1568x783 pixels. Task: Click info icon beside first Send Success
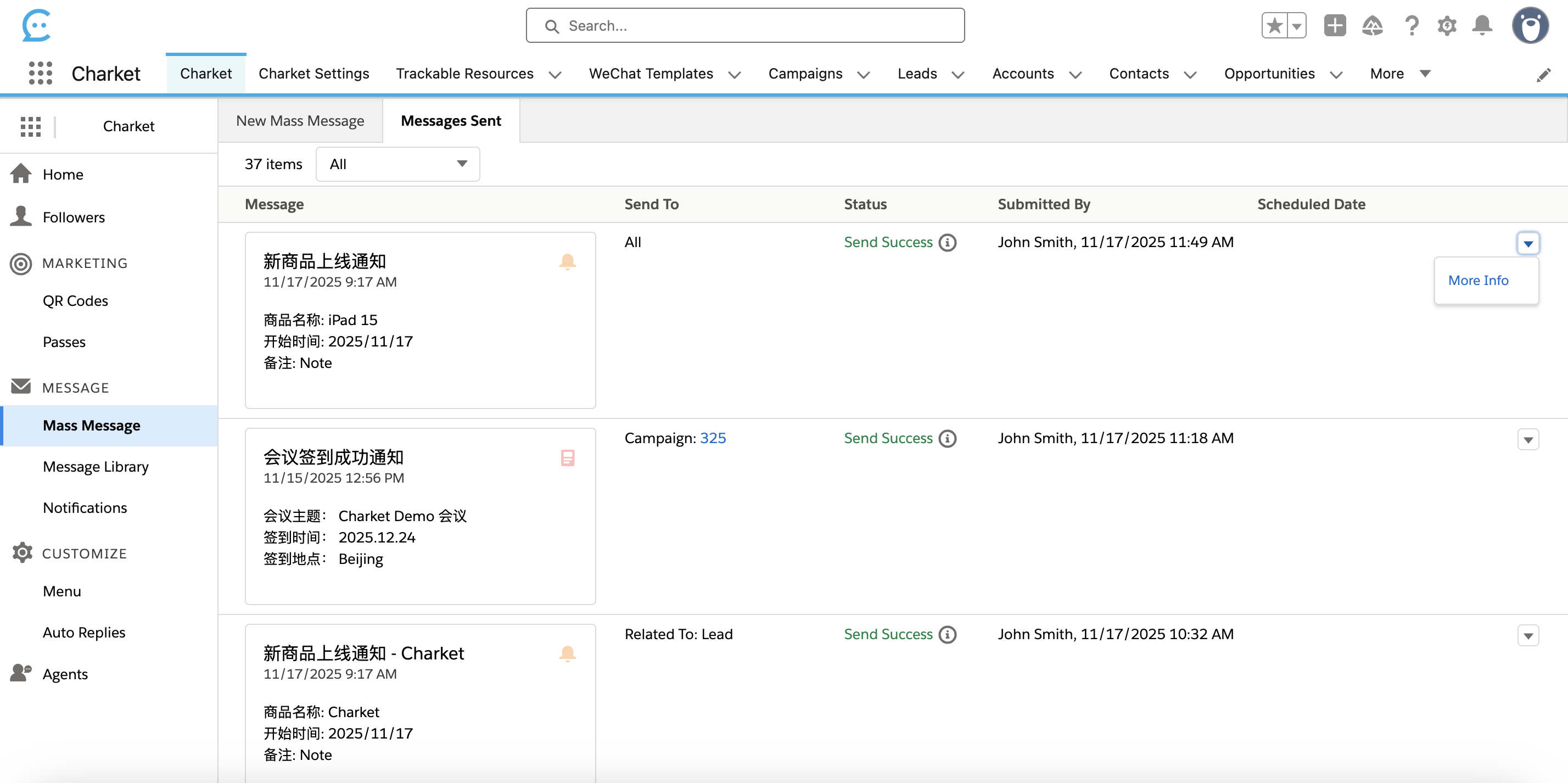[x=947, y=242]
